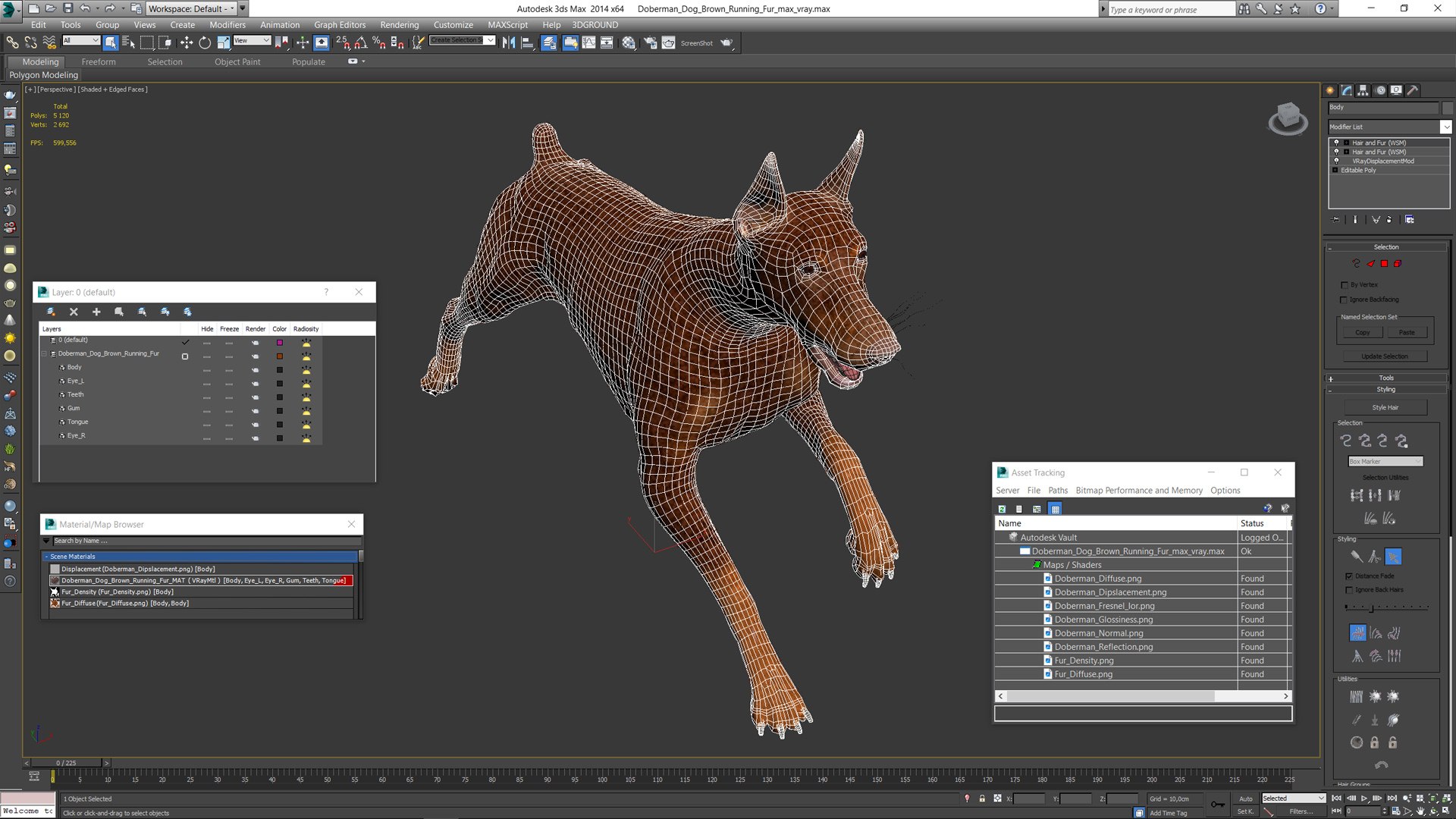Viewport: 1456px width, 819px height.
Task: Click color swatch of Doberman_Dog_Brown_Running_Fur layer
Action: 280,356
